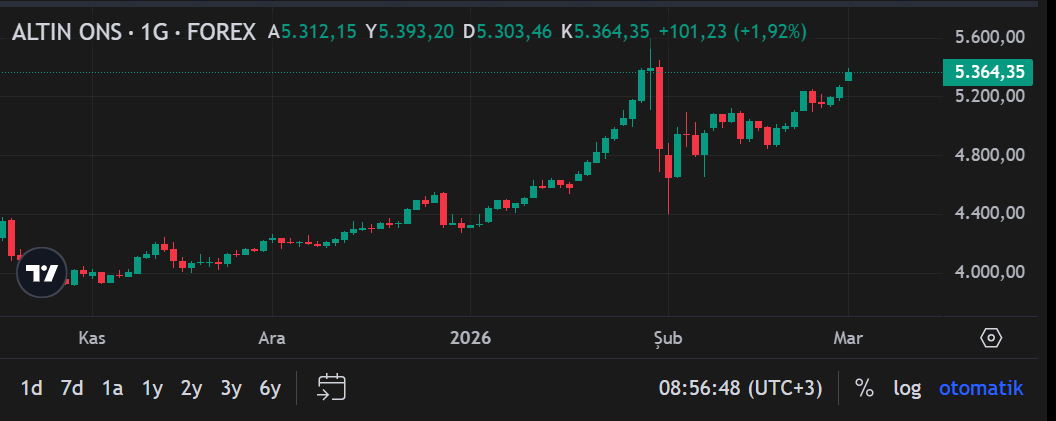This screenshot has height=421, width=1056.
Task: Switch to the 1a range
Action: (x=112, y=388)
